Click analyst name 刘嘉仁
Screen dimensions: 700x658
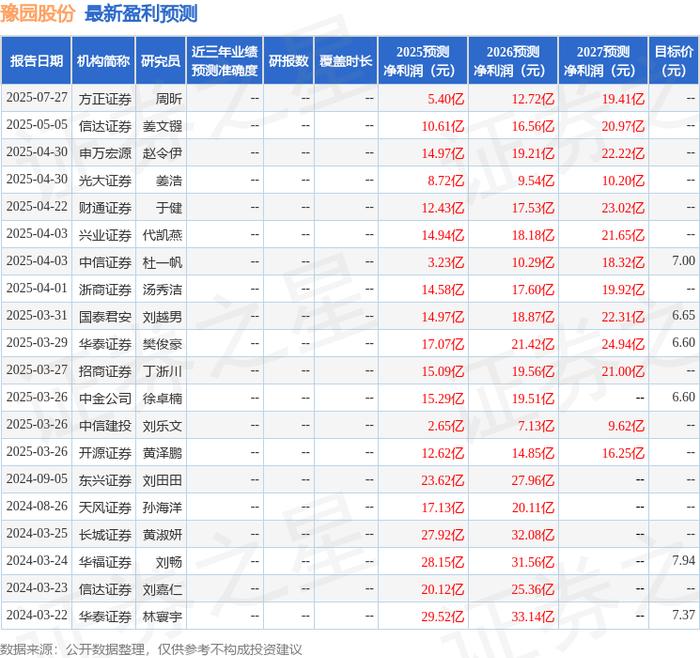162,589
